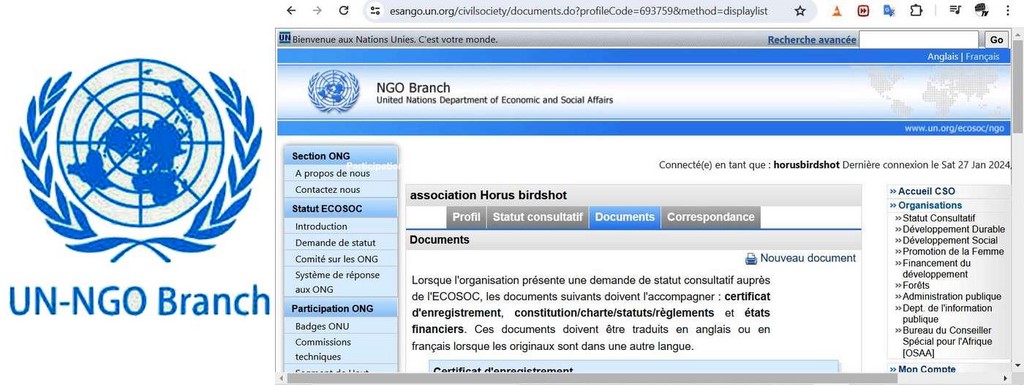
Task: Open the red square extension icon
Action: [863, 11]
